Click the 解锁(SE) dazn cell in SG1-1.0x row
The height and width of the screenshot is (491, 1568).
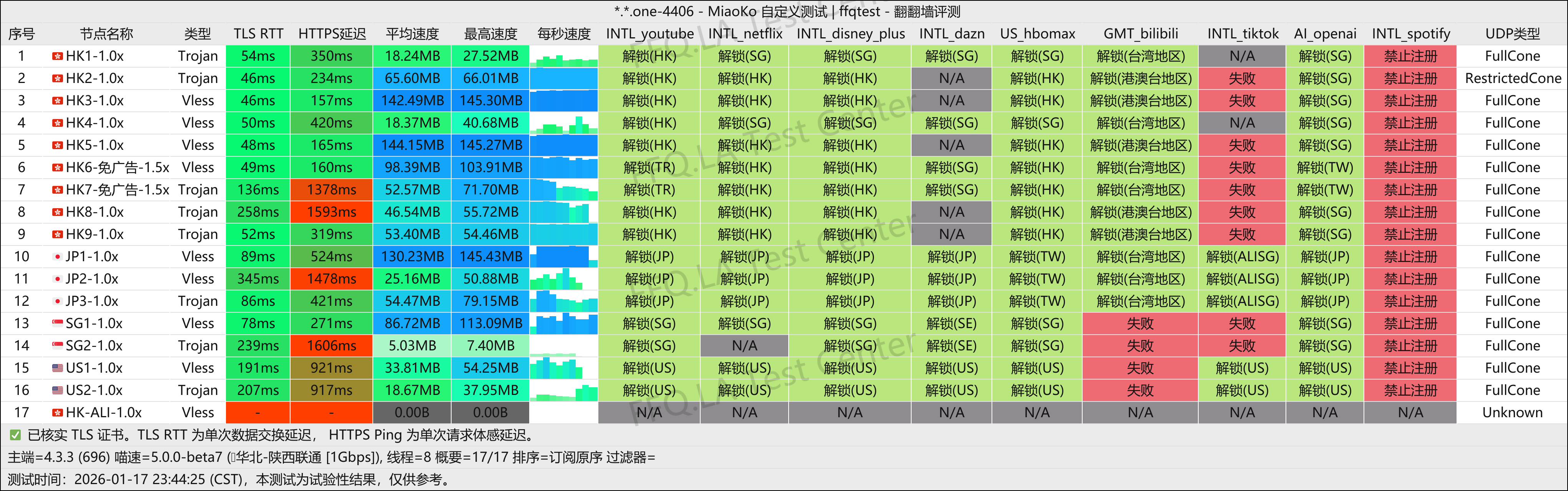(x=952, y=323)
